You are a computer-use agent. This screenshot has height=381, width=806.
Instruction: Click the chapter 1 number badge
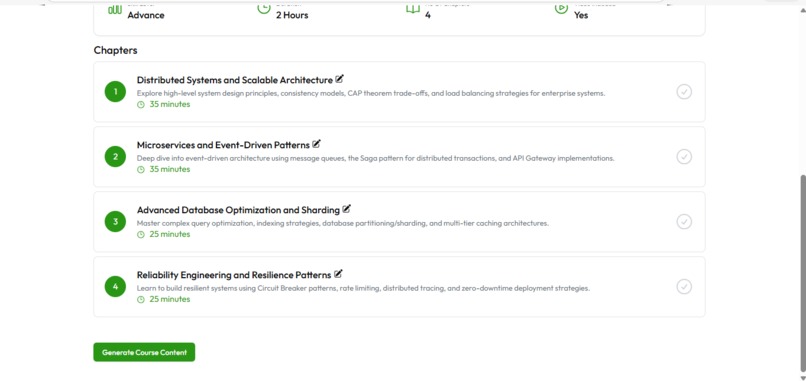coord(115,92)
